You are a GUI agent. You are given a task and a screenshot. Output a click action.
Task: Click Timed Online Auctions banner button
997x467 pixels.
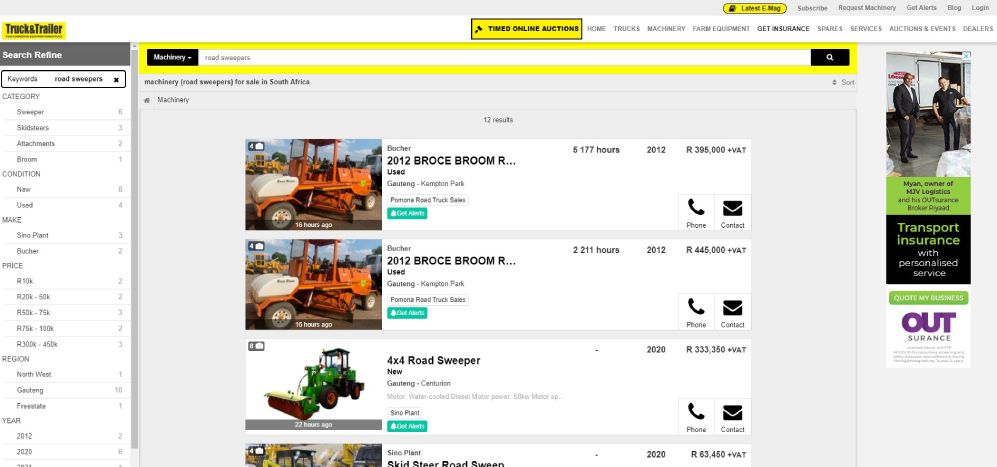tap(526, 29)
